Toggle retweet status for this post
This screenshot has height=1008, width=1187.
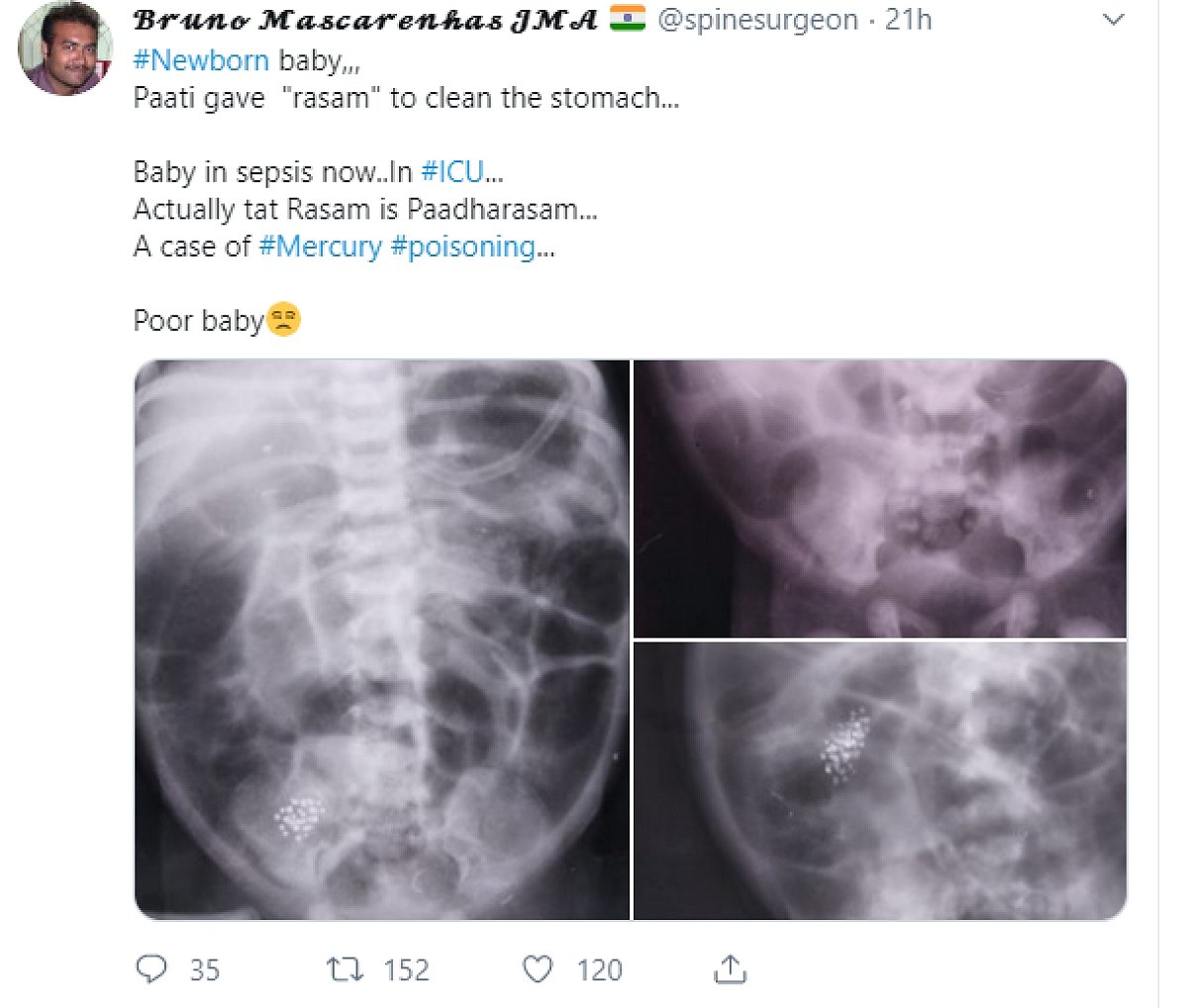coord(346,971)
